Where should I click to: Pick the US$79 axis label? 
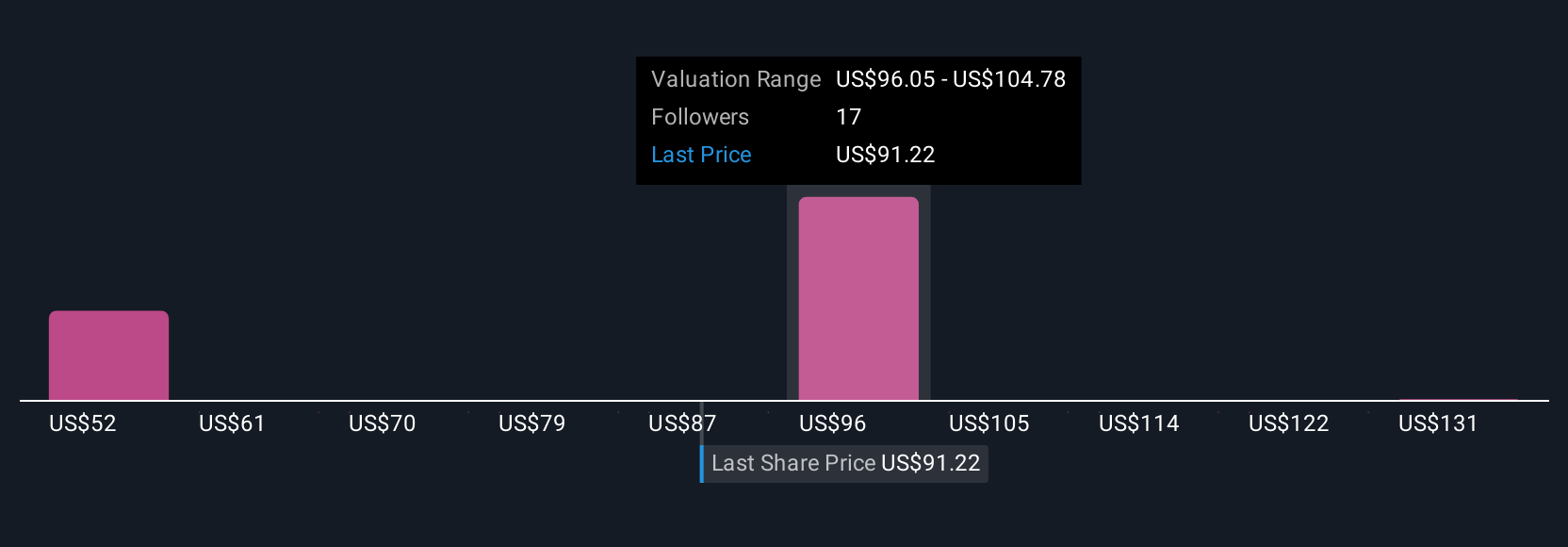(532, 423)
